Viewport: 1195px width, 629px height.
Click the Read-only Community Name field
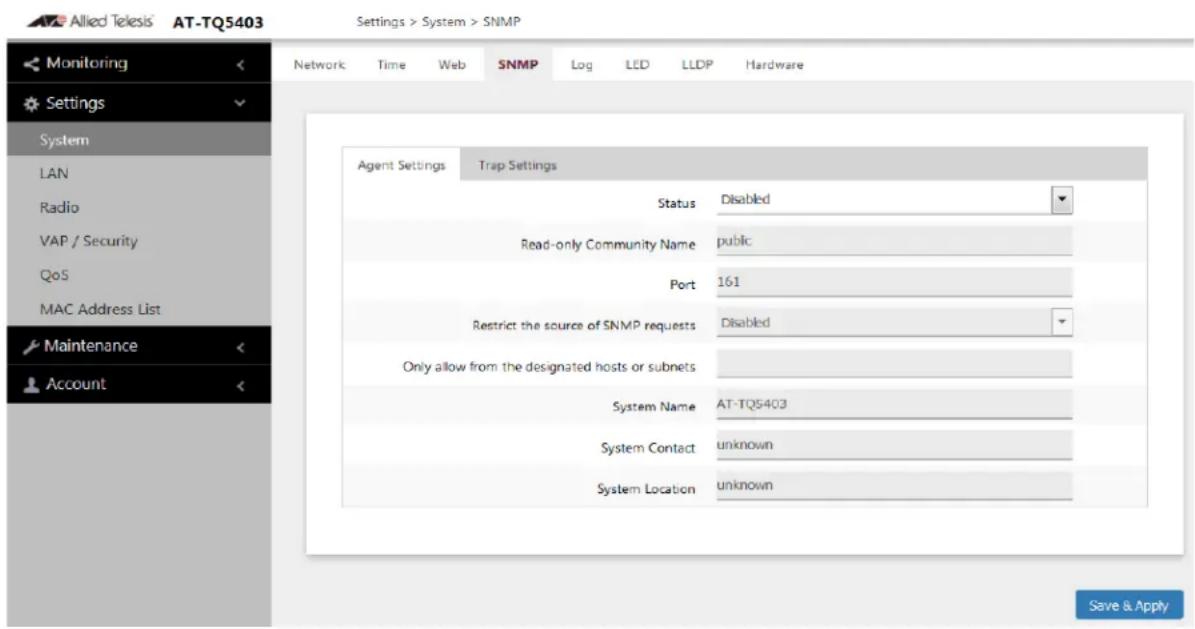pyautogui.click(x=894, y=241)
